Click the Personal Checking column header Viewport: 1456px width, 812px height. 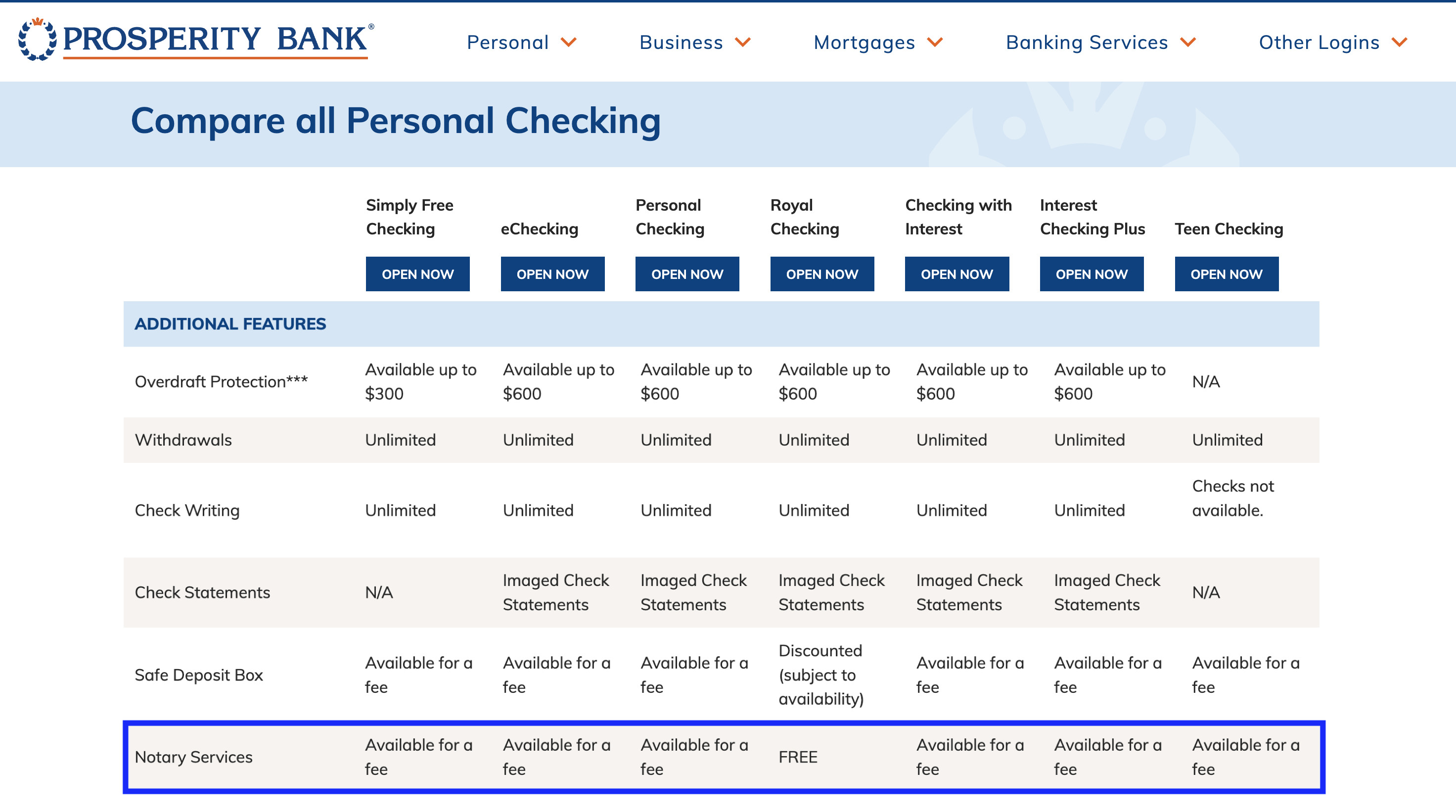pyautogui.click(x=670, y=217)
